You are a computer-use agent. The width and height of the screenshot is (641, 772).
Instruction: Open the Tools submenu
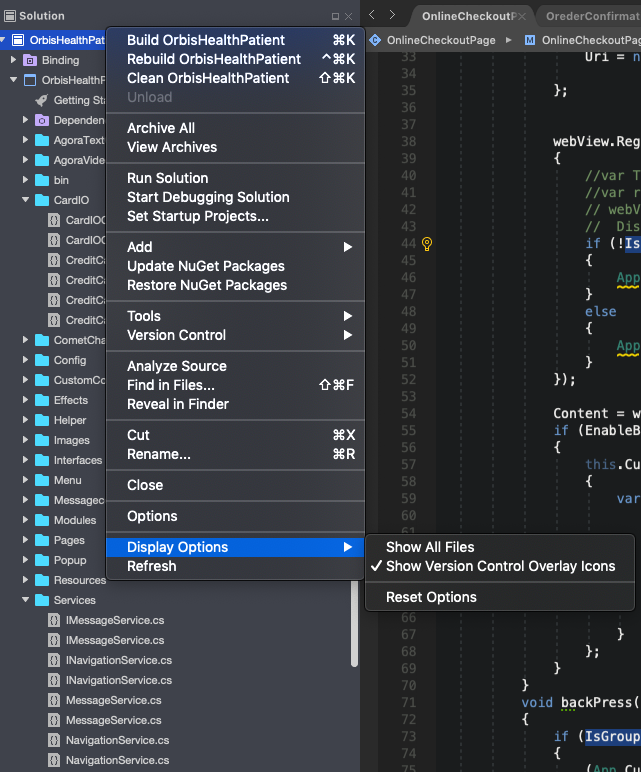[x=235, y=316]
